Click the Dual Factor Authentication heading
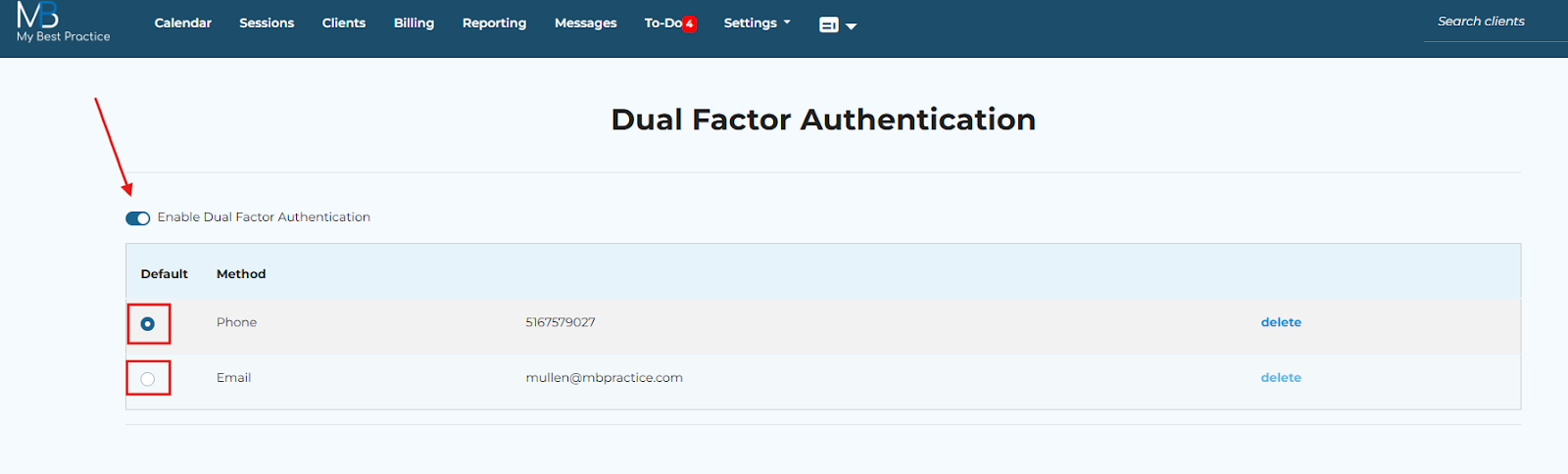This screenshot has height=474, width=1568. pyautogui.click(x=823, y=119)
